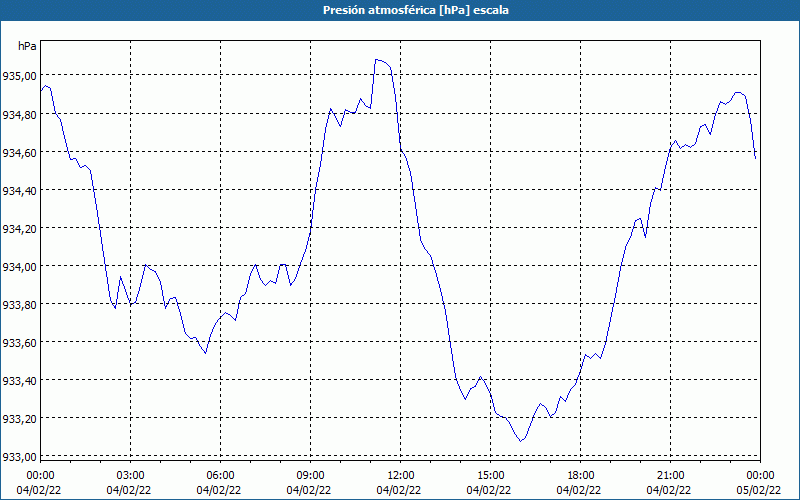Image resolution: width=800 pixels, height=500 pixels.
Task: Click the 04/02/22 date under 15:00
Action: 489,490
